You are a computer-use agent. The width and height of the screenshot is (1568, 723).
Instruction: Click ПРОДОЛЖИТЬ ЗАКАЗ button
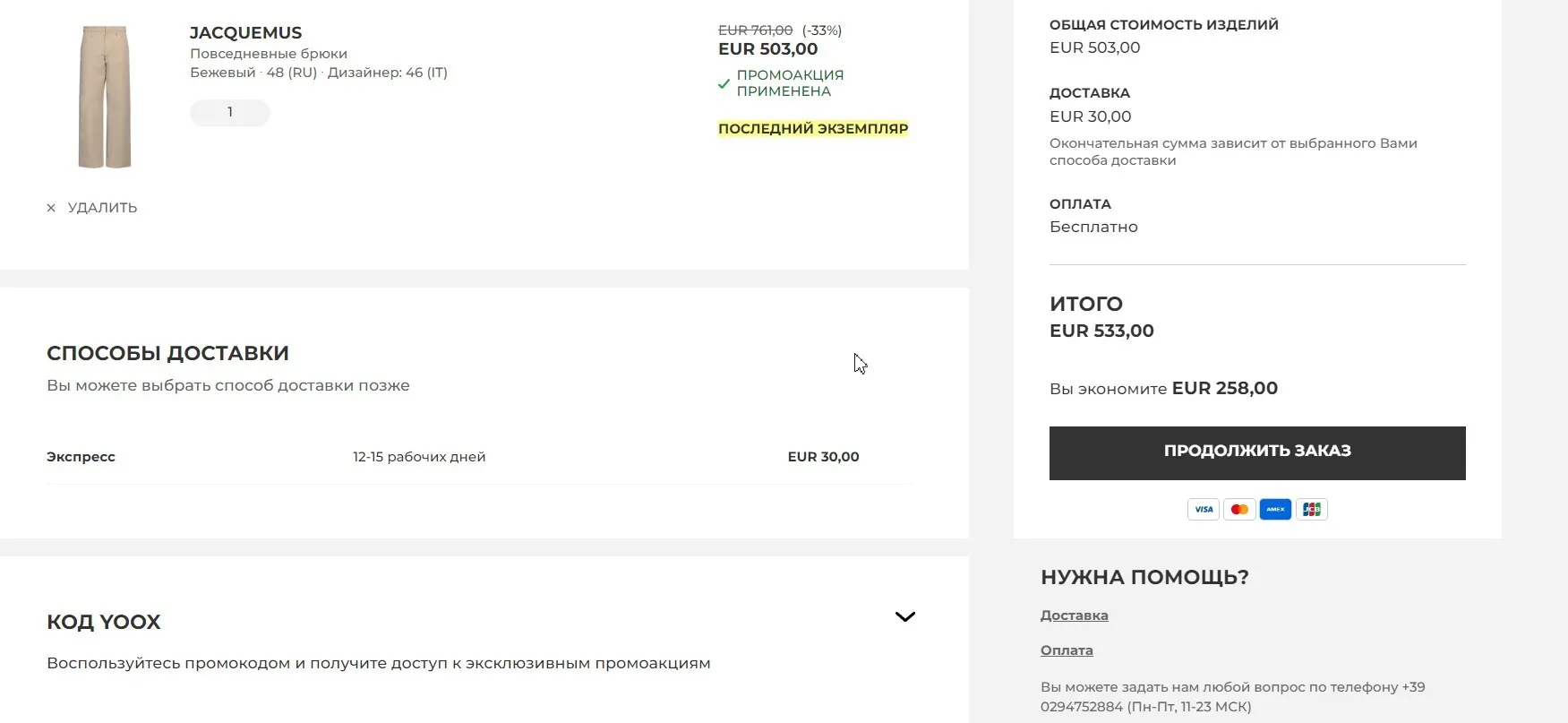[1257, 452]
